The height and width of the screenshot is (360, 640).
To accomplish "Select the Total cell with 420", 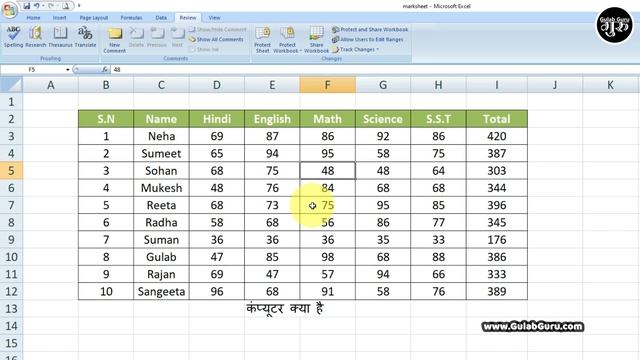I will (497, 136).
